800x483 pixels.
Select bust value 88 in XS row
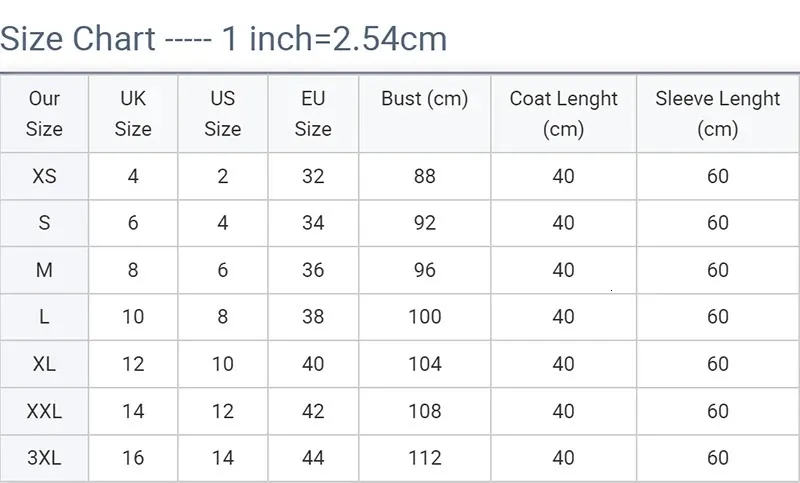(x=424, y=176)
